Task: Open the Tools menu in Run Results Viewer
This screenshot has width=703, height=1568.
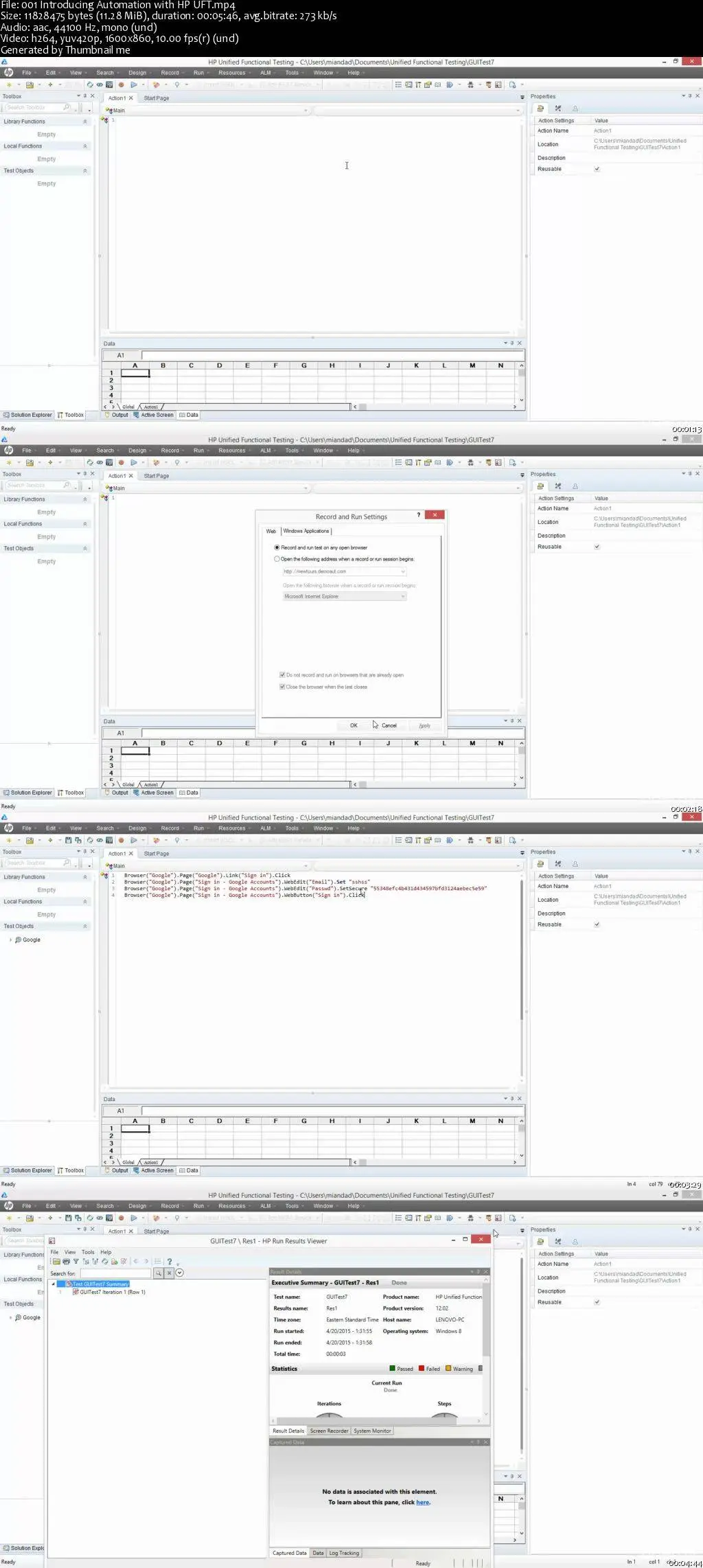Action: [88, 1252]
